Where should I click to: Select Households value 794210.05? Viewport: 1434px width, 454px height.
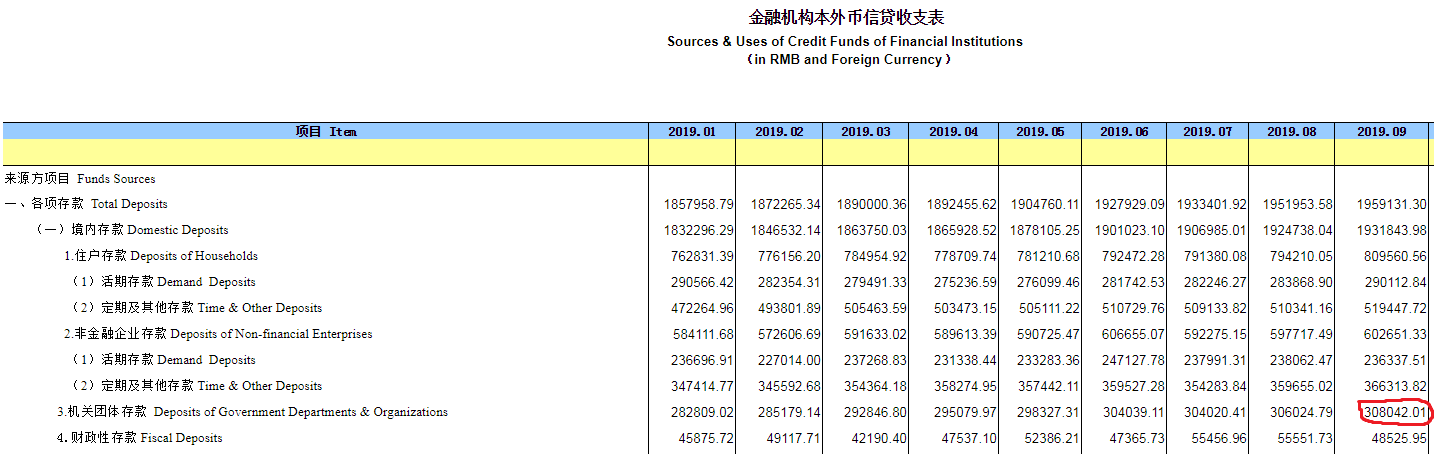point(1300,256)
